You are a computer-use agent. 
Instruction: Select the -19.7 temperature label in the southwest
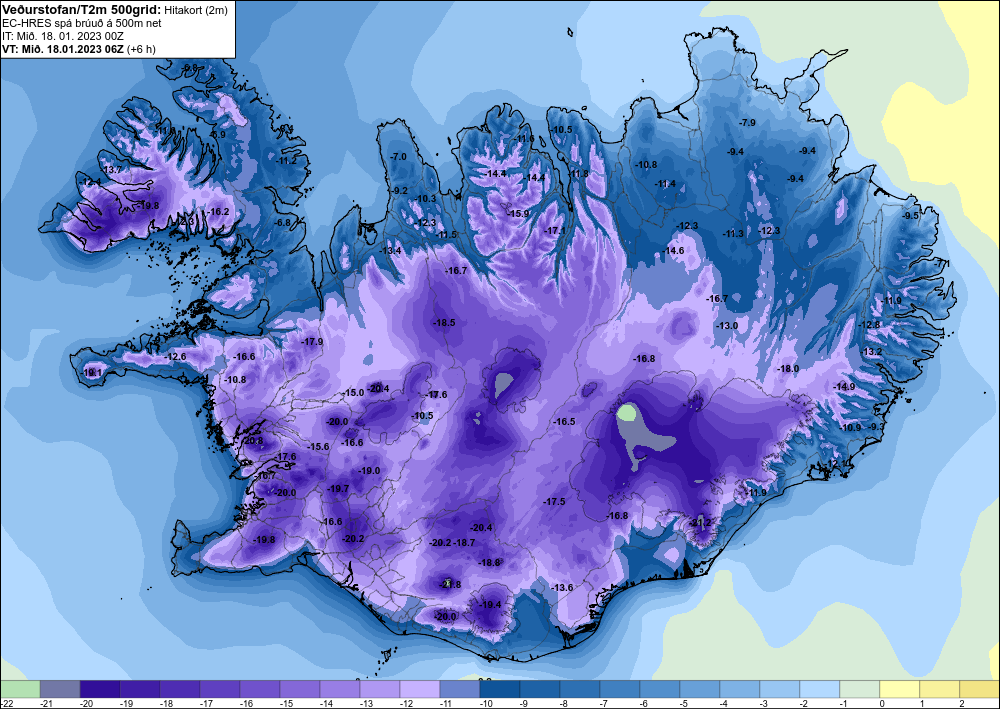[338, 488]
